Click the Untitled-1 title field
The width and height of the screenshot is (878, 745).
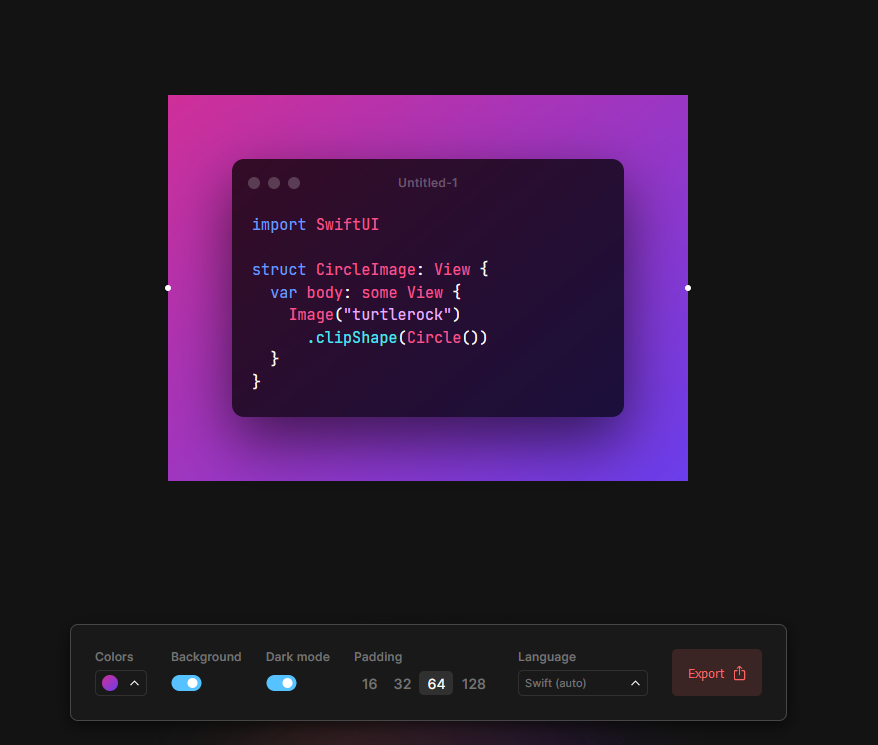[428, 183]
